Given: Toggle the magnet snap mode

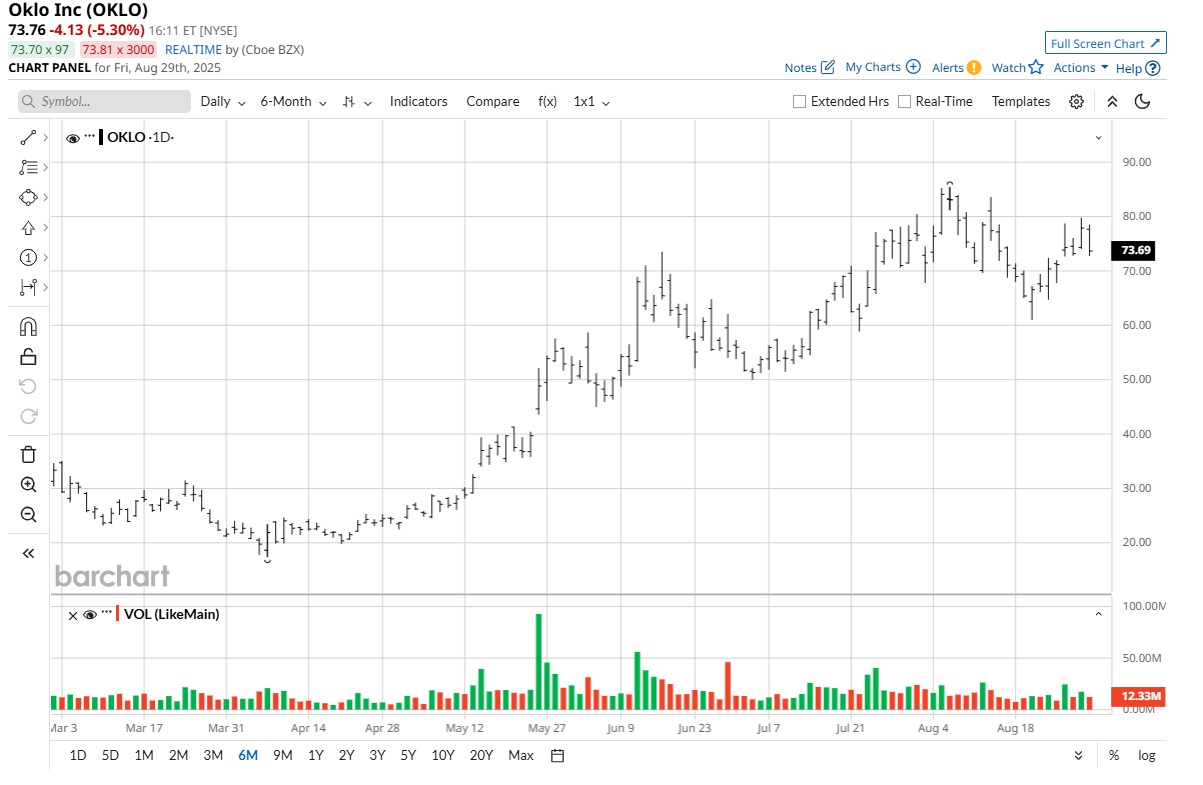Looking at the screenshot, I should 28,326.
